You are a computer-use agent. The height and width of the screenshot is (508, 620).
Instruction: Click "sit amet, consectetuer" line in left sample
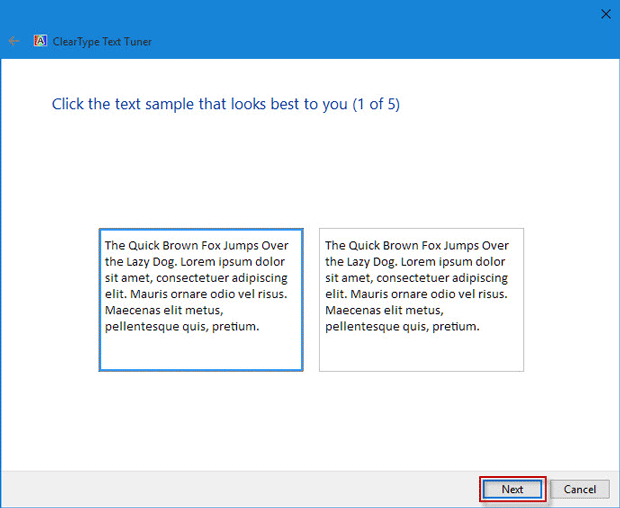coord(196,278)
